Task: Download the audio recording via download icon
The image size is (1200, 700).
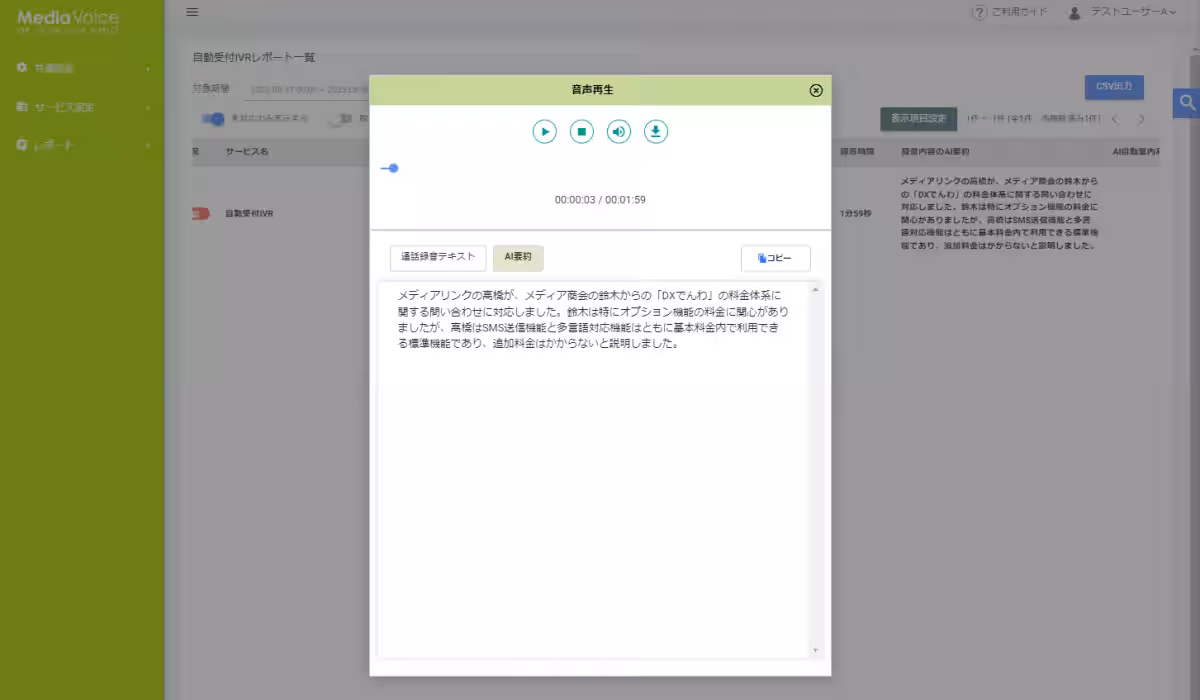Action: (655, 131)
